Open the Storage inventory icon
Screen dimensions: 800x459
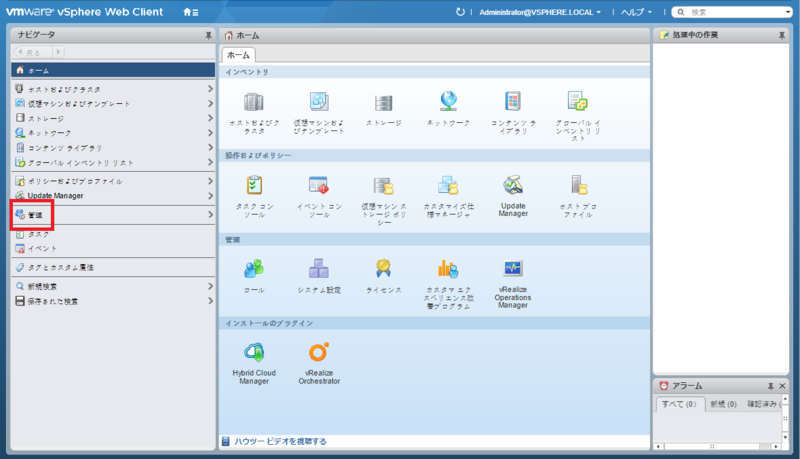[383, 103]
